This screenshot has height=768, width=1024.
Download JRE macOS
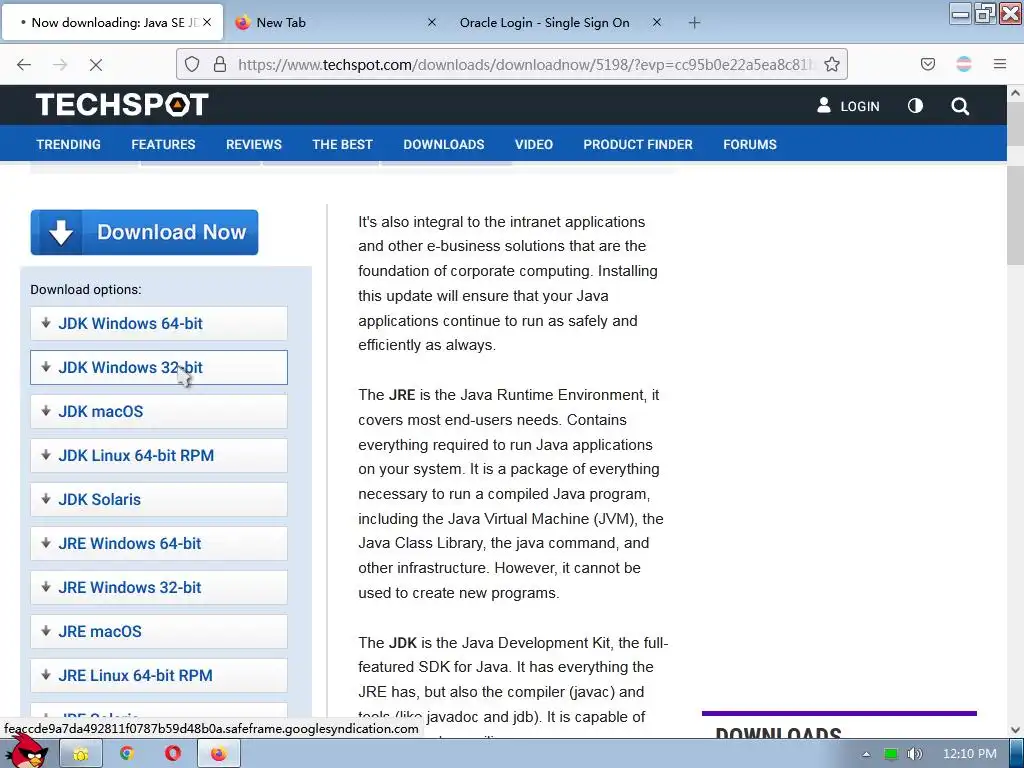[x=159, y=632]
